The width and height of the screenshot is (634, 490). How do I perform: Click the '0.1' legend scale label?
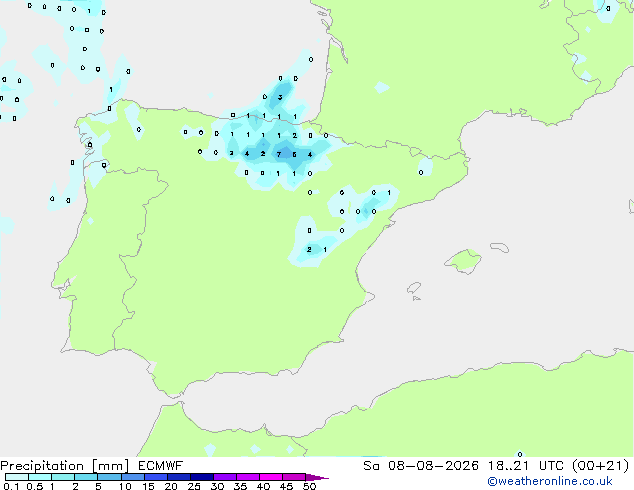[x=11, y=486]
